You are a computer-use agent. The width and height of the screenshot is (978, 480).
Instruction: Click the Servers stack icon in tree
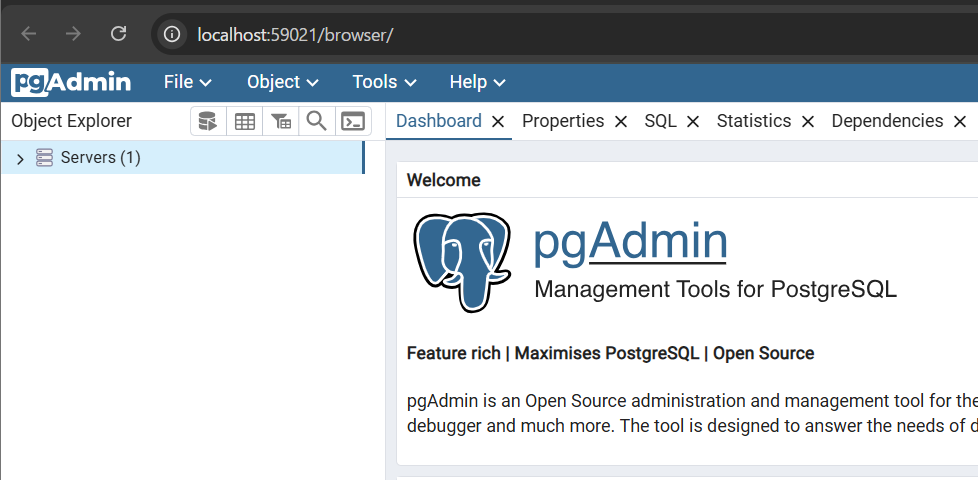click(x=44, y=158)
